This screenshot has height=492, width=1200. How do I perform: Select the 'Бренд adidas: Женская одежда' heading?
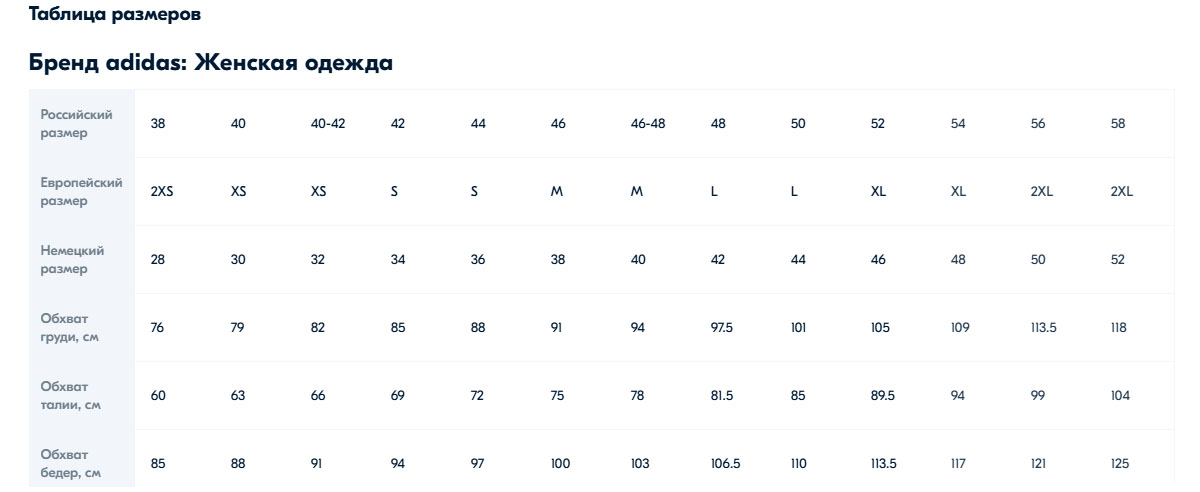pyautogui.click(x=211, y=63)
